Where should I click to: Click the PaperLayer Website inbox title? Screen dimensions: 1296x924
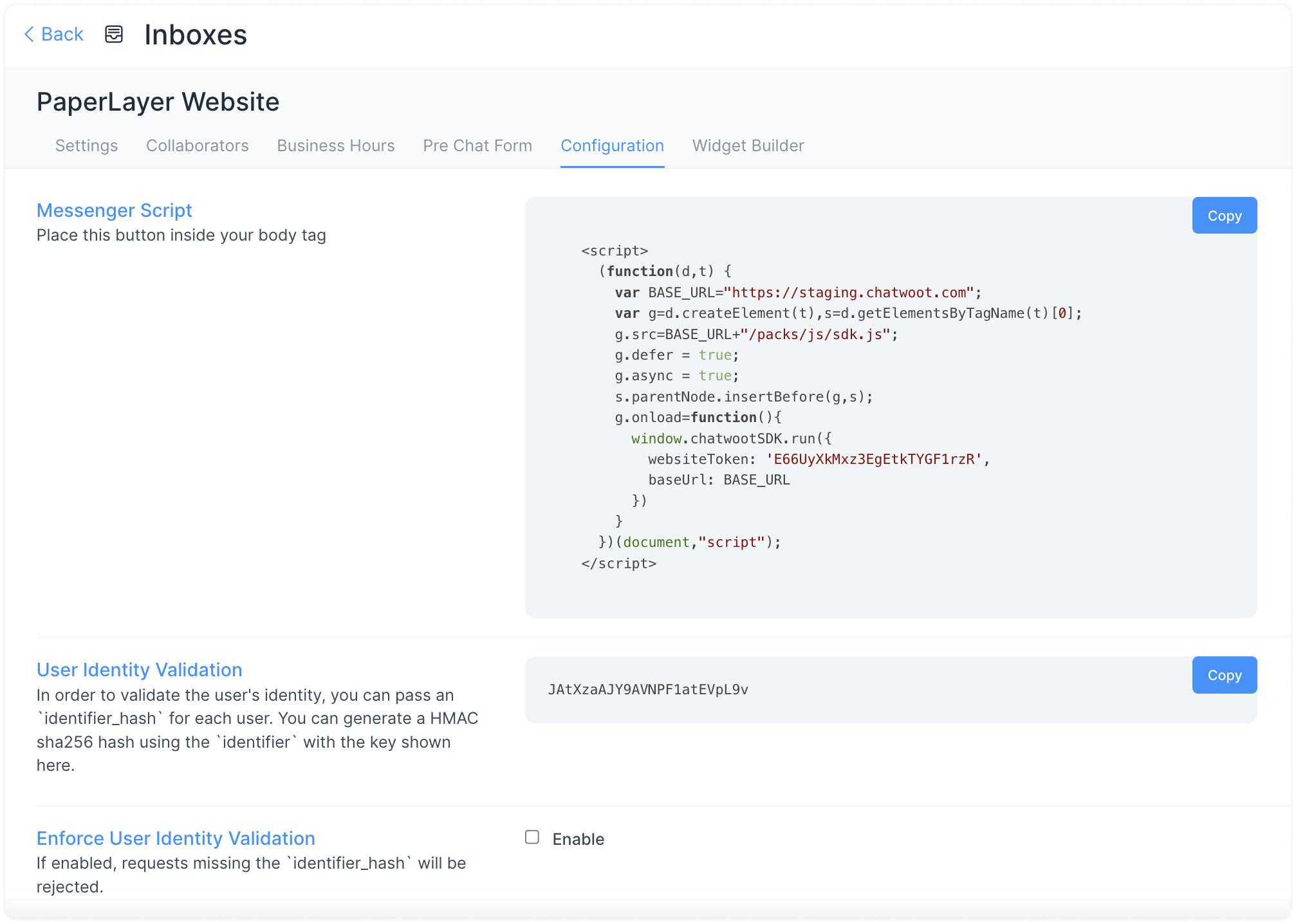point(158,102)
